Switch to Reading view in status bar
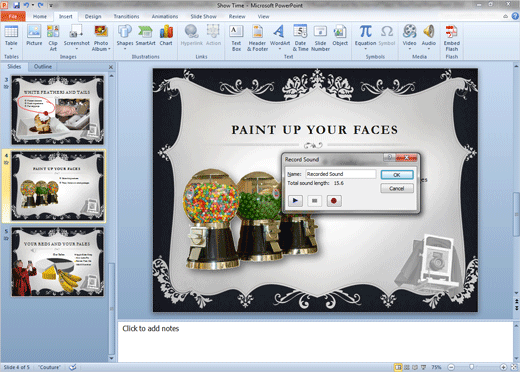Image resolution: width=520 pixels, height=372 pixels. [x=415, y=367]
